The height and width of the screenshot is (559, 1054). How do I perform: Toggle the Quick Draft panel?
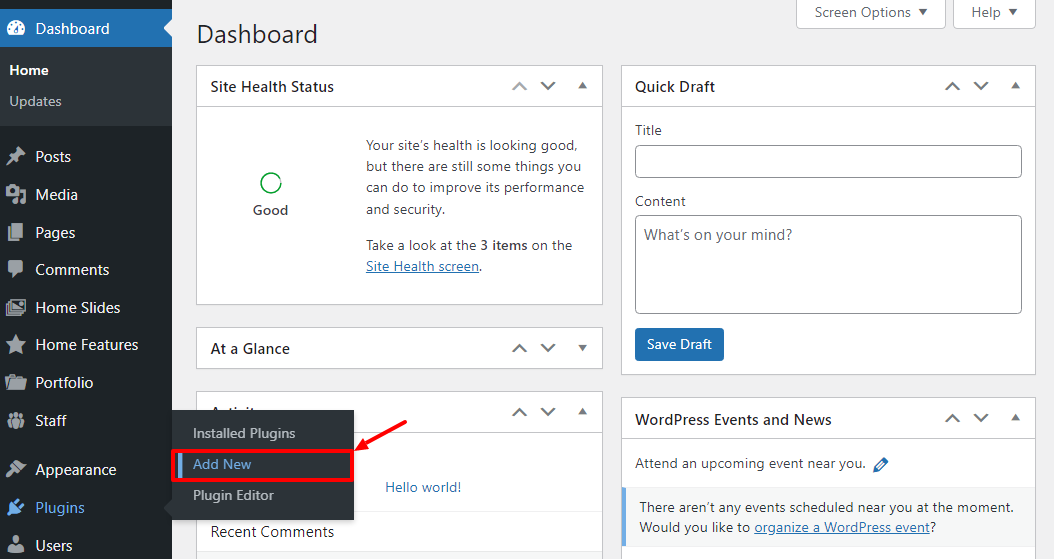(1015, 86)
